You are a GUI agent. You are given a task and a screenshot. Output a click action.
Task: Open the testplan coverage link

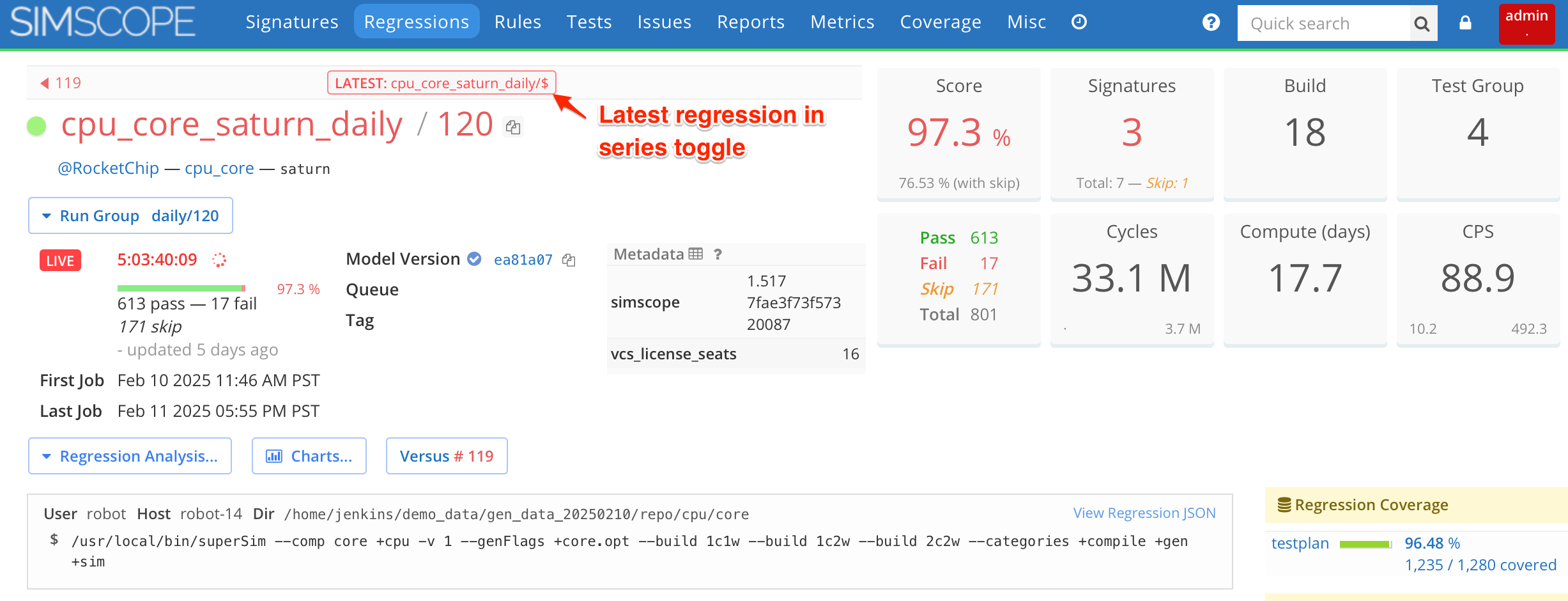(1300, 543)
